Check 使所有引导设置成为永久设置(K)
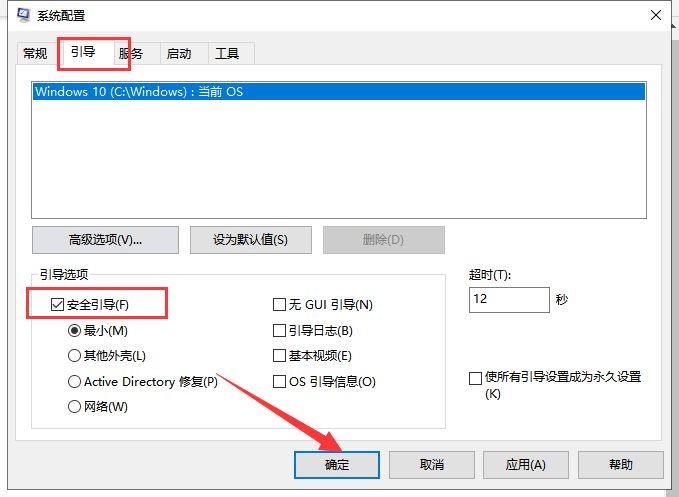This screenshot has width=679, height=497. pos(475,378)
